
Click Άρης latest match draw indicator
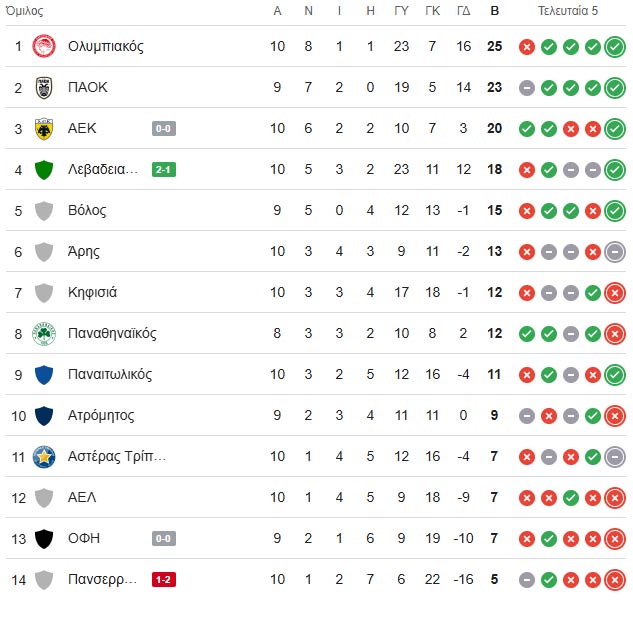tap(615, 251)
